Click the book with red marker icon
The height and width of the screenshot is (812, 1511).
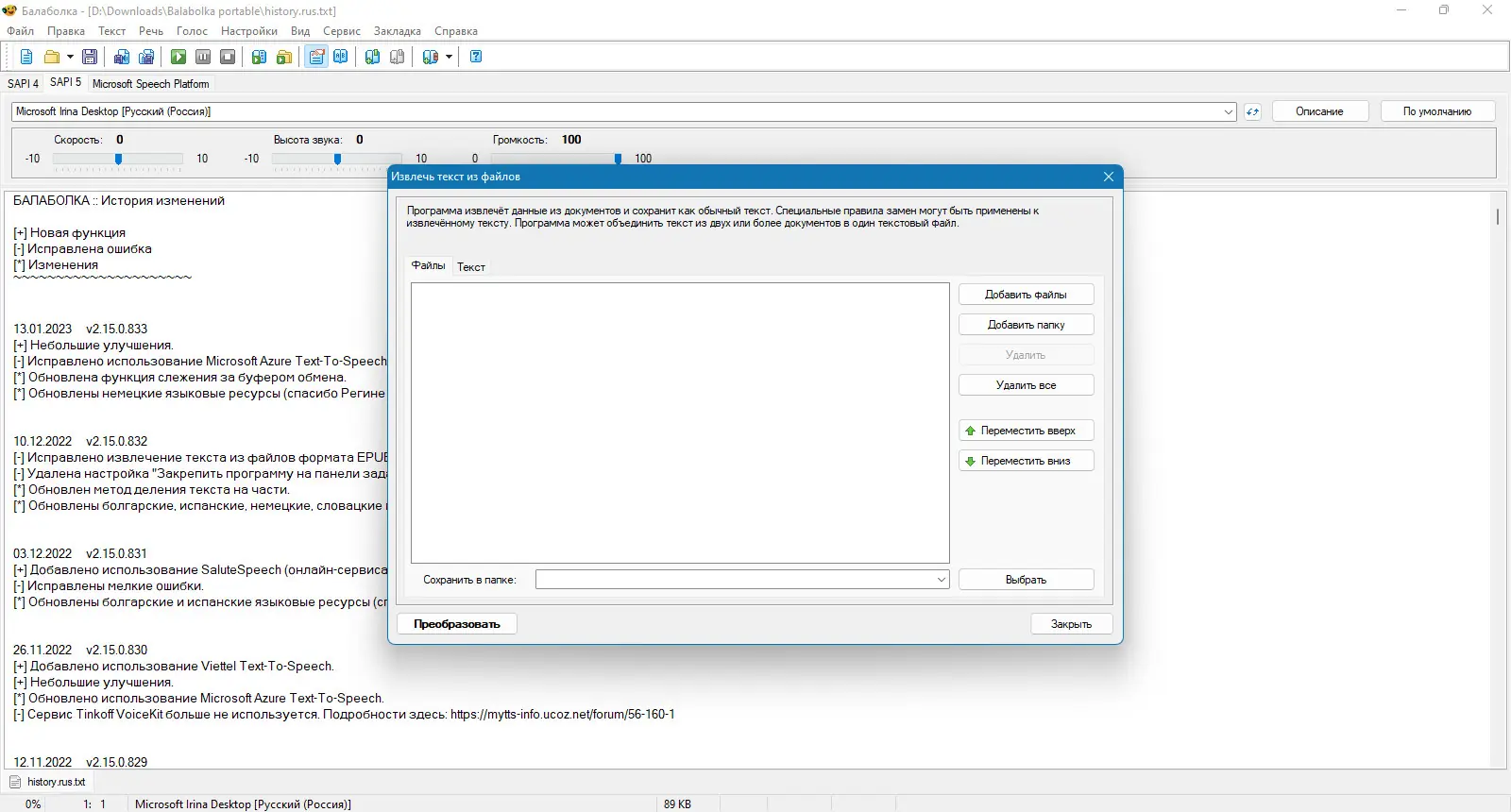click(430, 57)
